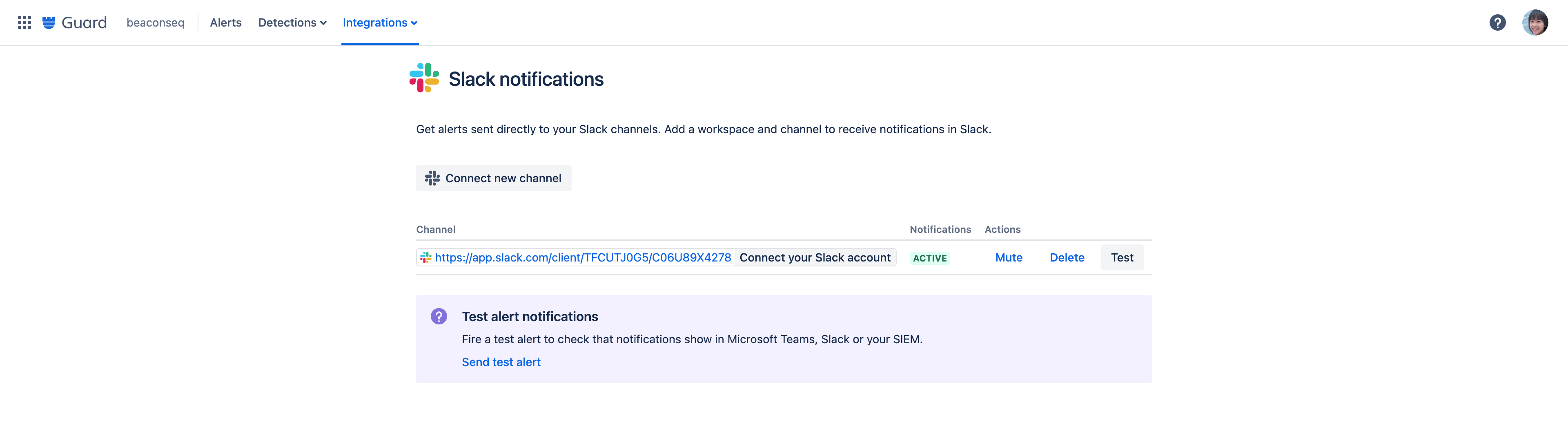Viewport: 1568px width, 447px height.
Task: Expand the Detections dropdown chevron
Action: pos(324,23)
